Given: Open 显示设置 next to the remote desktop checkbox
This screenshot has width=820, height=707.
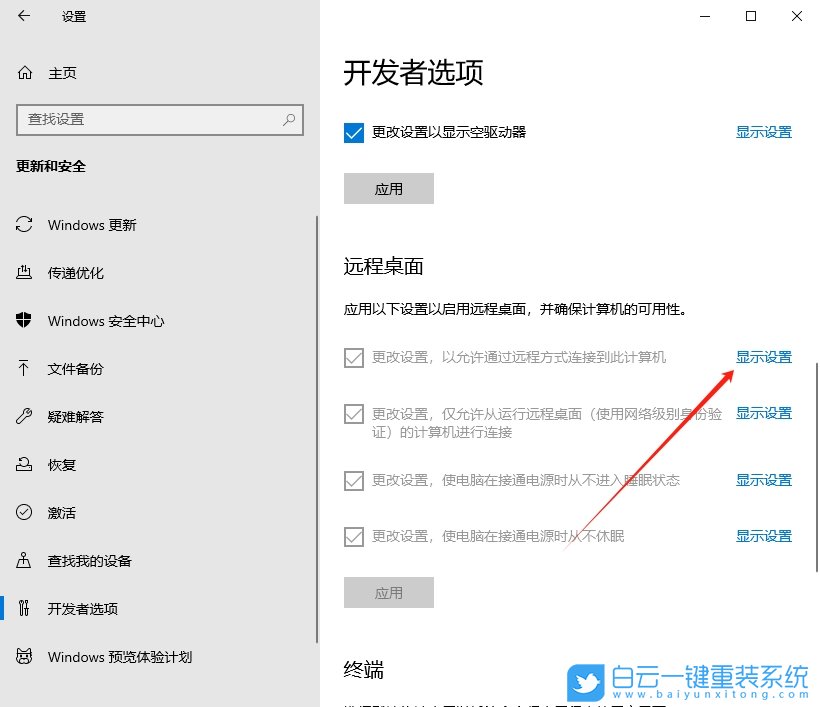Looking at the screenshot, I should point(763,356).
